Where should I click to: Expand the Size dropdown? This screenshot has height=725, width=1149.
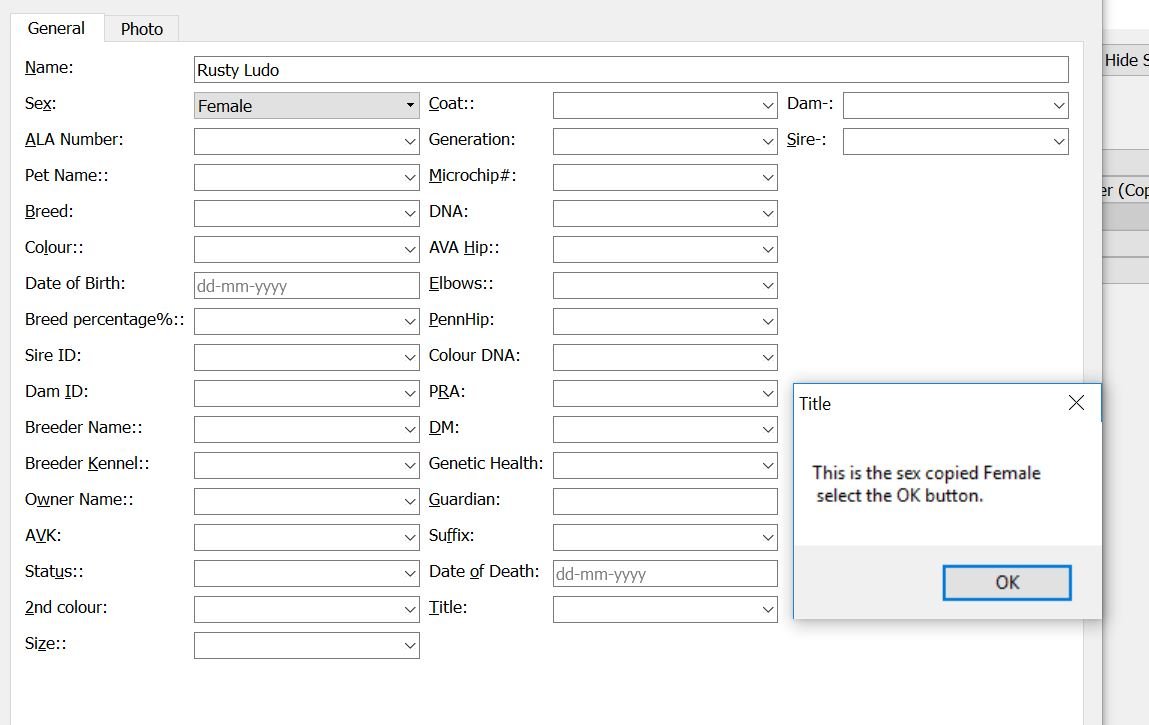pyautogui.click(x=409, y=646)
